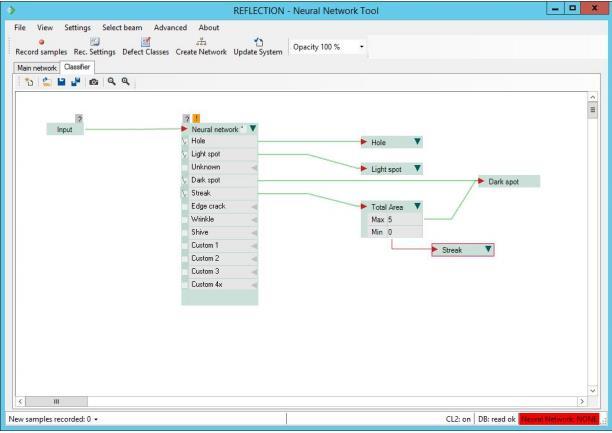Click the red arrow on Light spot output node
The height and width of the screenshot is (433, 612).
(x=364, y=169)
